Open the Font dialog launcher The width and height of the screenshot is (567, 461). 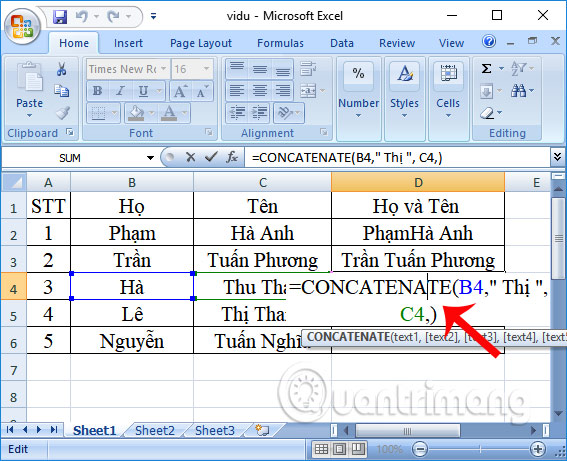click(x=209, y=132)
